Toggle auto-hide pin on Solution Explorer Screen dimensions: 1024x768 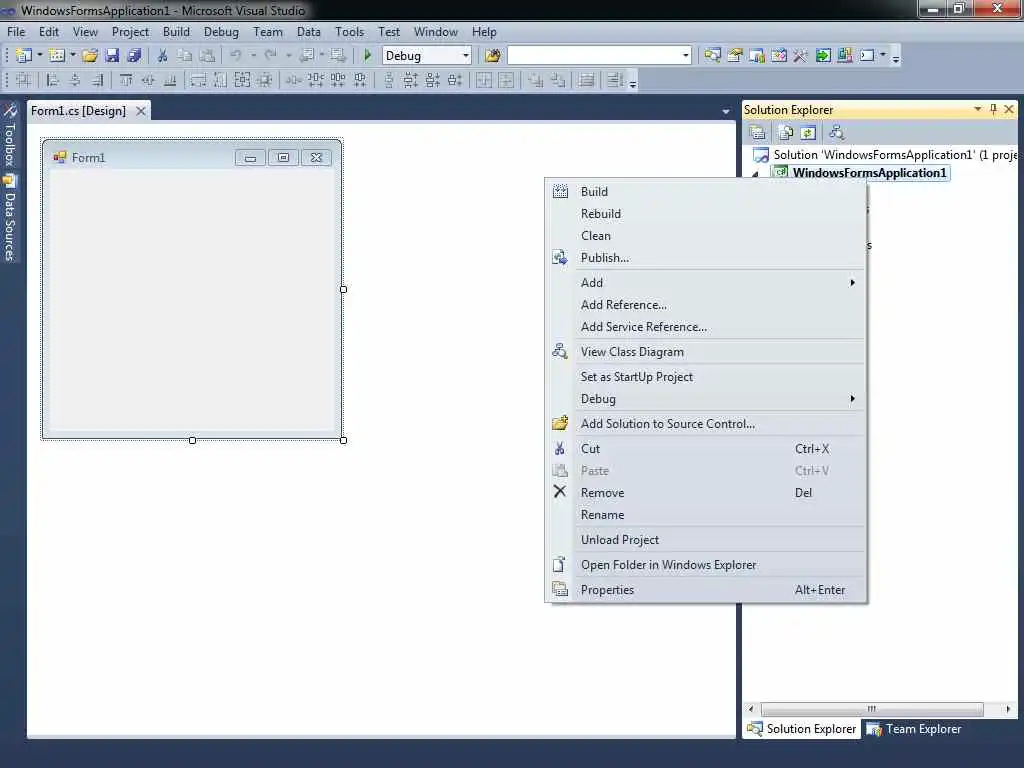point(993,109)
